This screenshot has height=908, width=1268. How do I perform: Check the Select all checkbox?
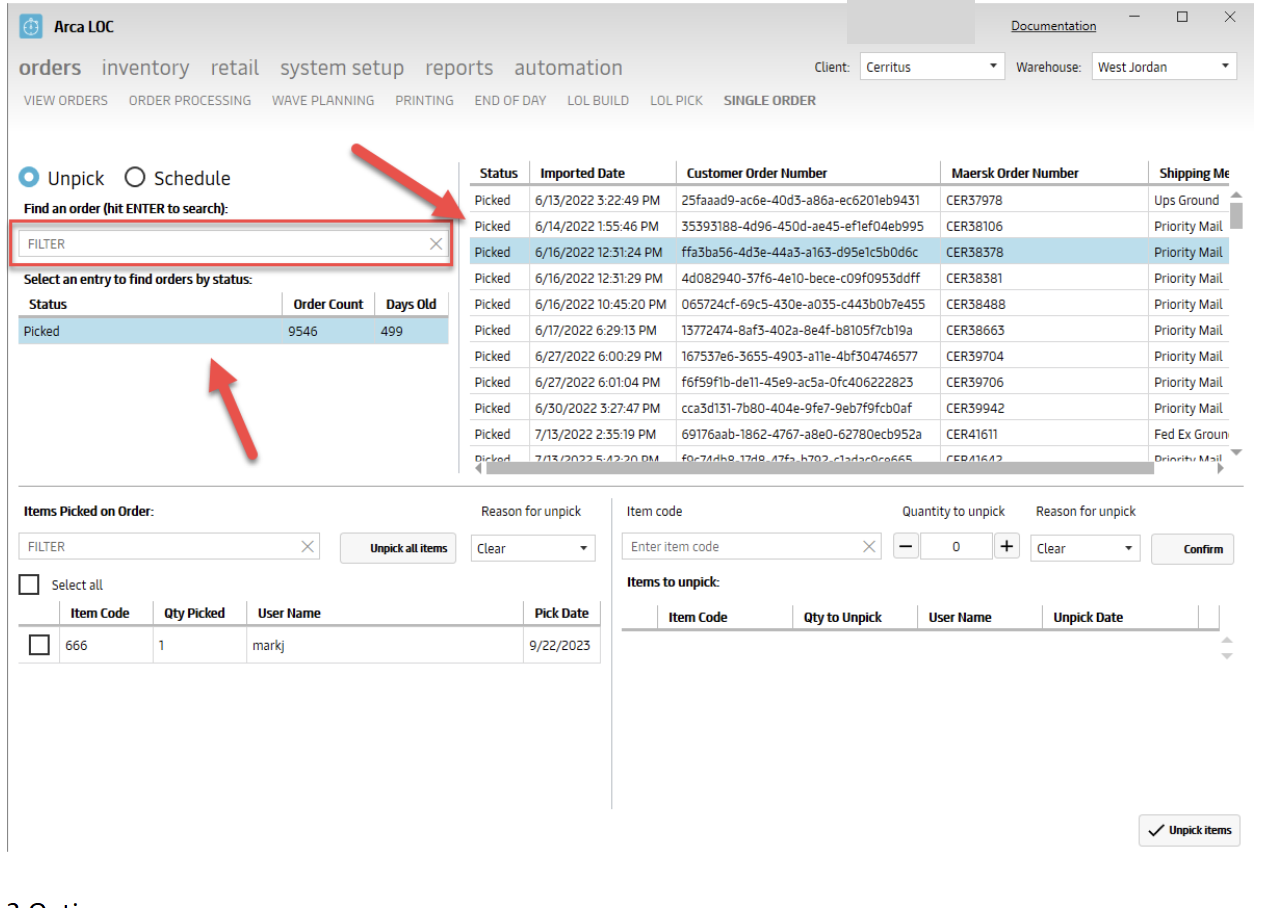pos(30,585)
